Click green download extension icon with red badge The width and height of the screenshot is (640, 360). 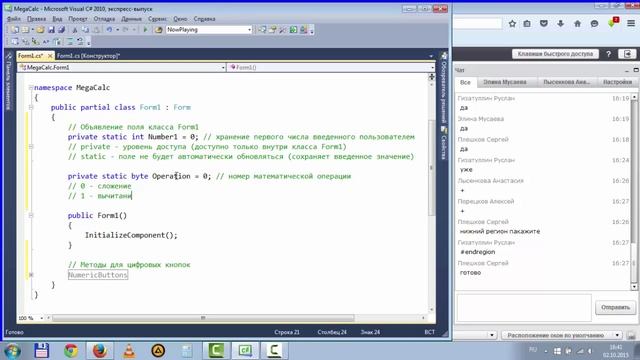(x=613, y=23)
